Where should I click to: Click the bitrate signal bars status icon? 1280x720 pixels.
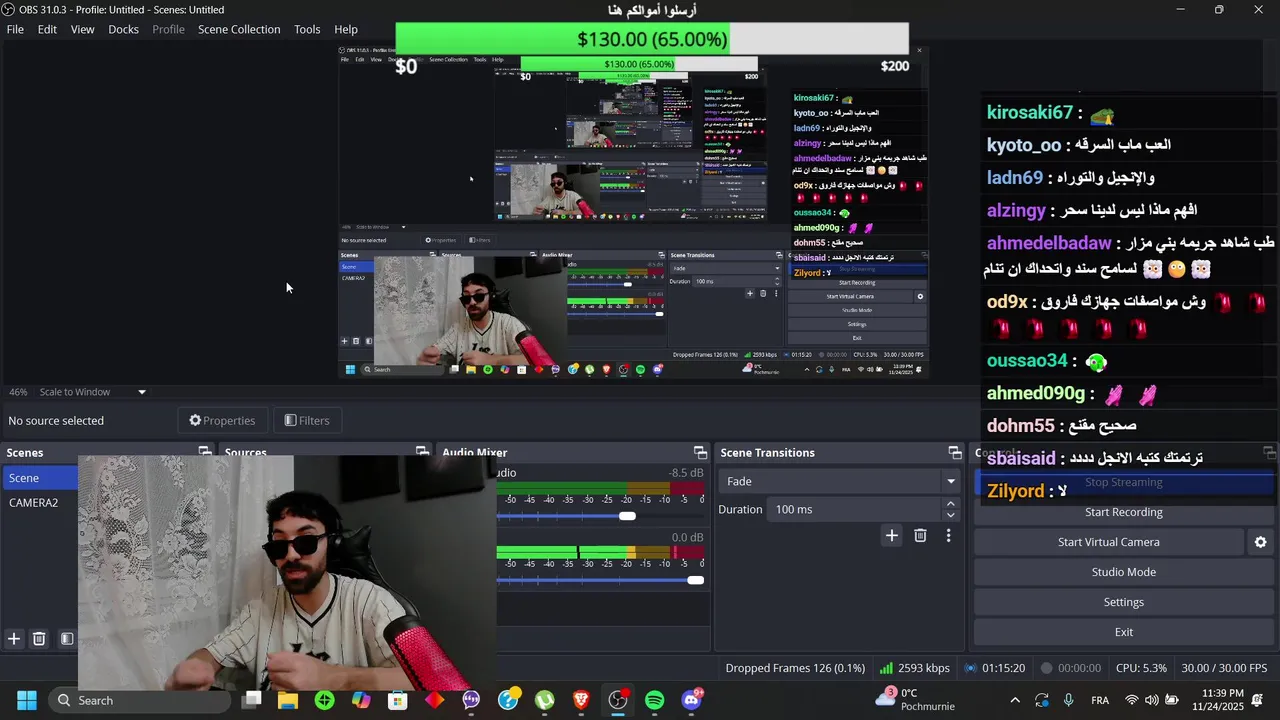coord(886,668)
